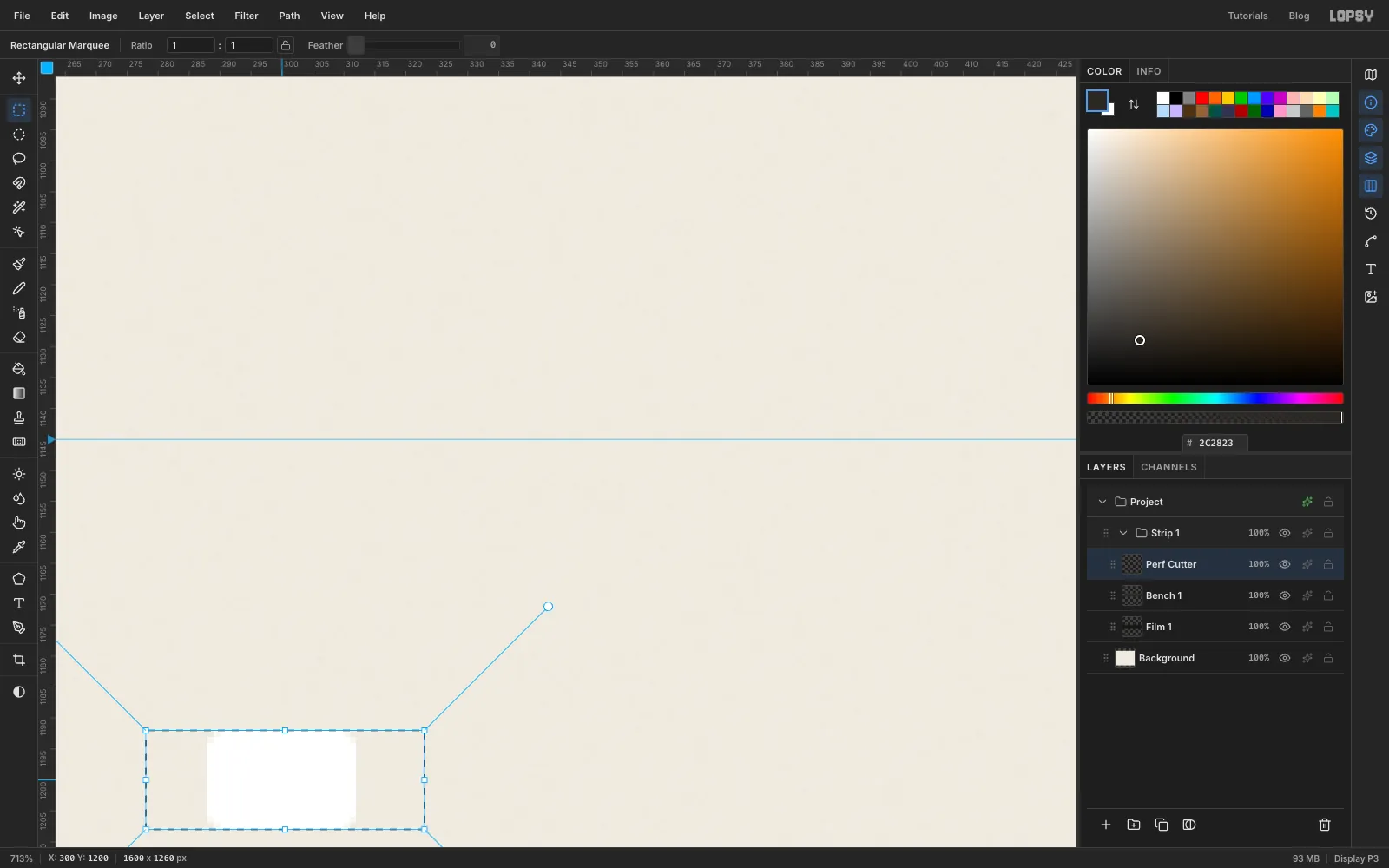Select the Pencil tool
This screenshot has width=1389, height=868.
(x=19, y=288)
